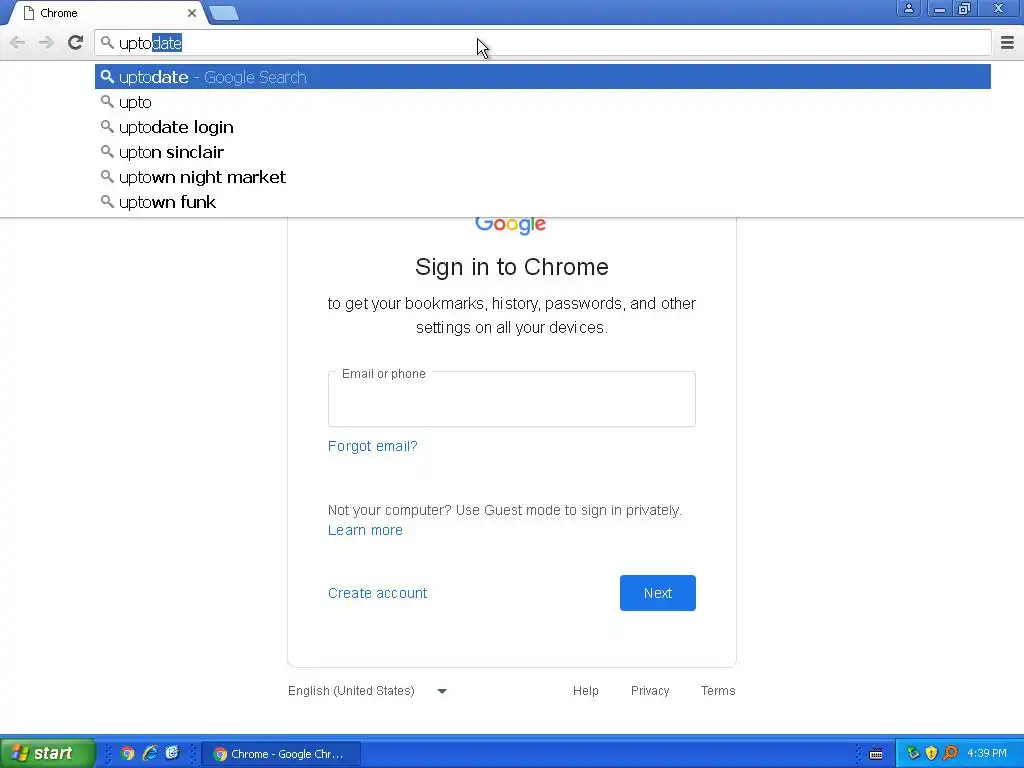
Task: Click the search magnifier icon in address bar
Action: click(x=107, y=43)
